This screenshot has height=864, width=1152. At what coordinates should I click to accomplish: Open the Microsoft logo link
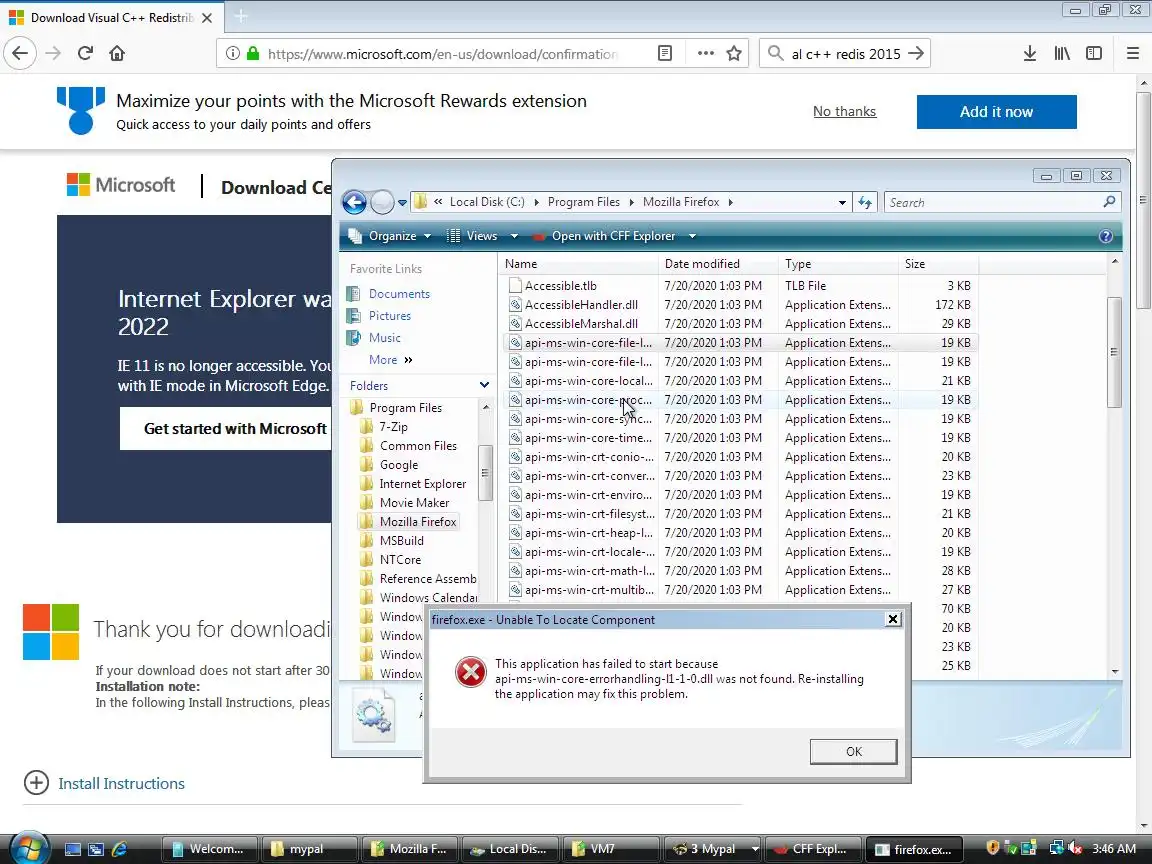click(x=121, y=184)
